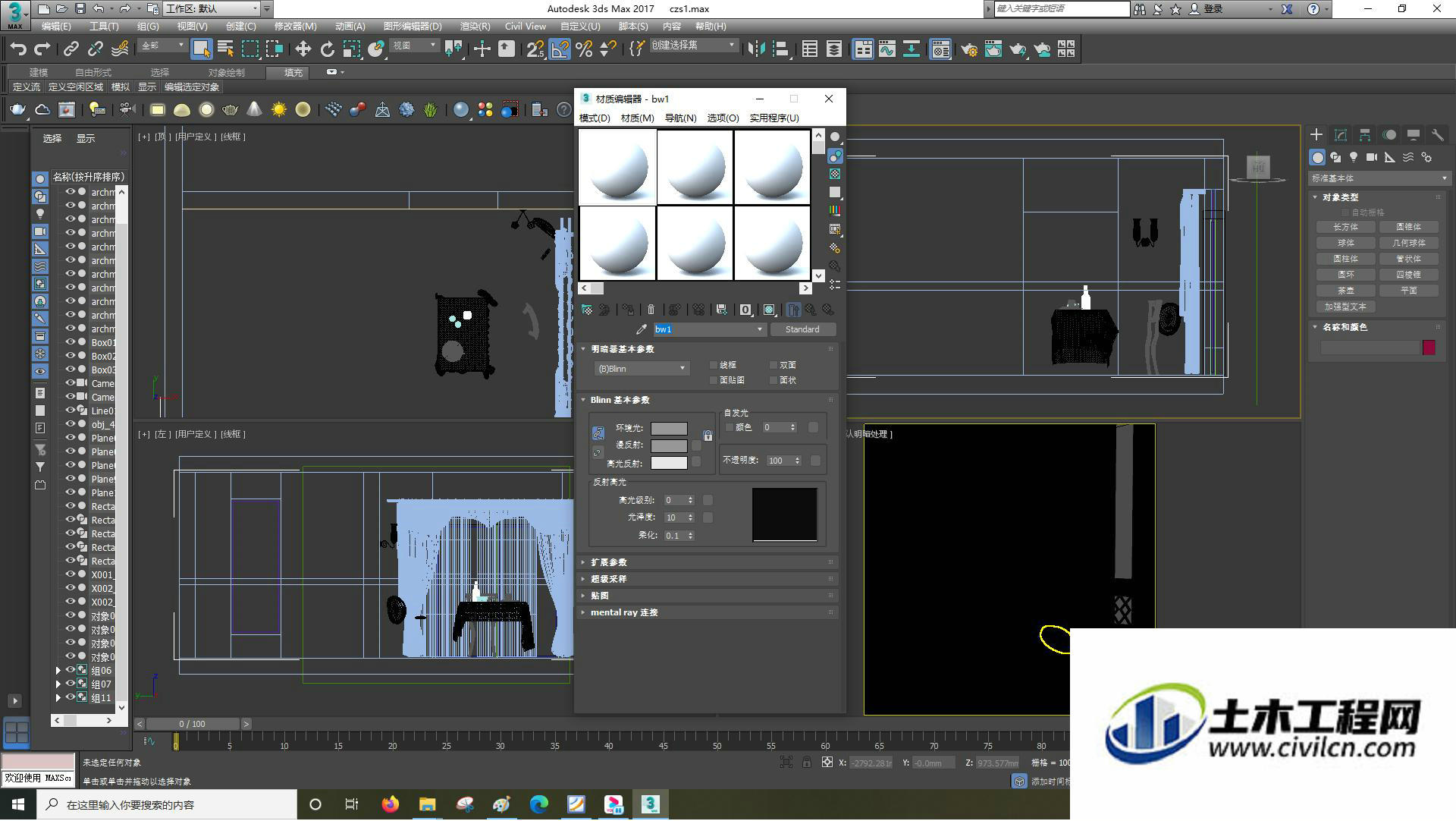Open Firefox from the taskbar
Viewport: 1456px width, 821px height.
point(390,804)
